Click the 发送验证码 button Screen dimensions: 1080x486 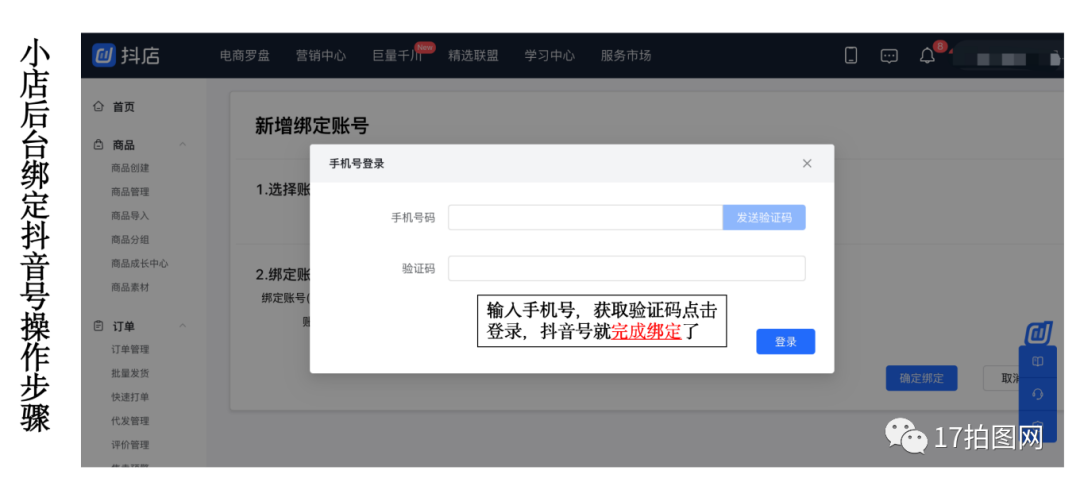764,218
